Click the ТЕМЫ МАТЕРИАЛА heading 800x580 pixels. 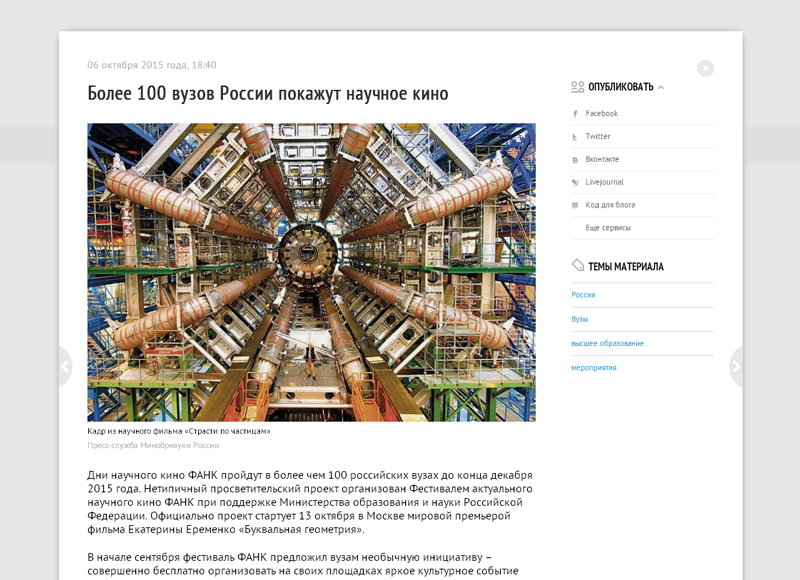pyautogui.click(x=626, y=266)
